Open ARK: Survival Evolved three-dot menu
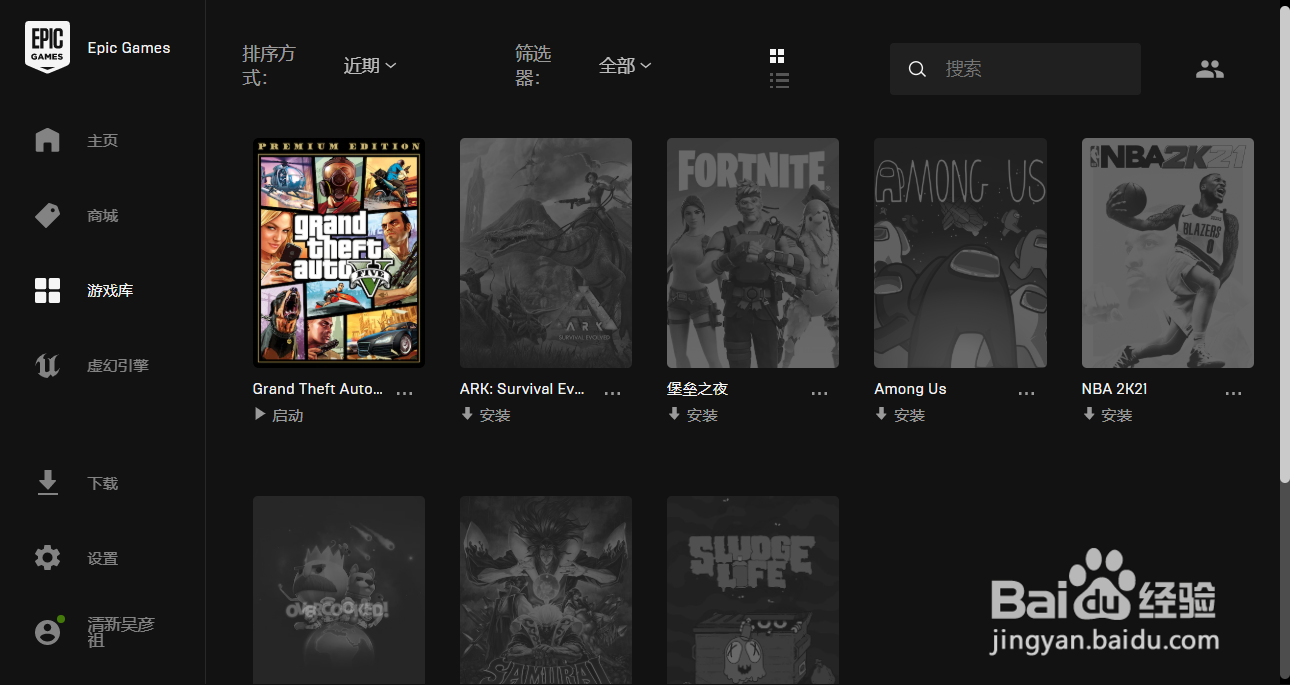The width and height of the screenshot is (1290, 685). pyautogui.click(x=612, y=394)
